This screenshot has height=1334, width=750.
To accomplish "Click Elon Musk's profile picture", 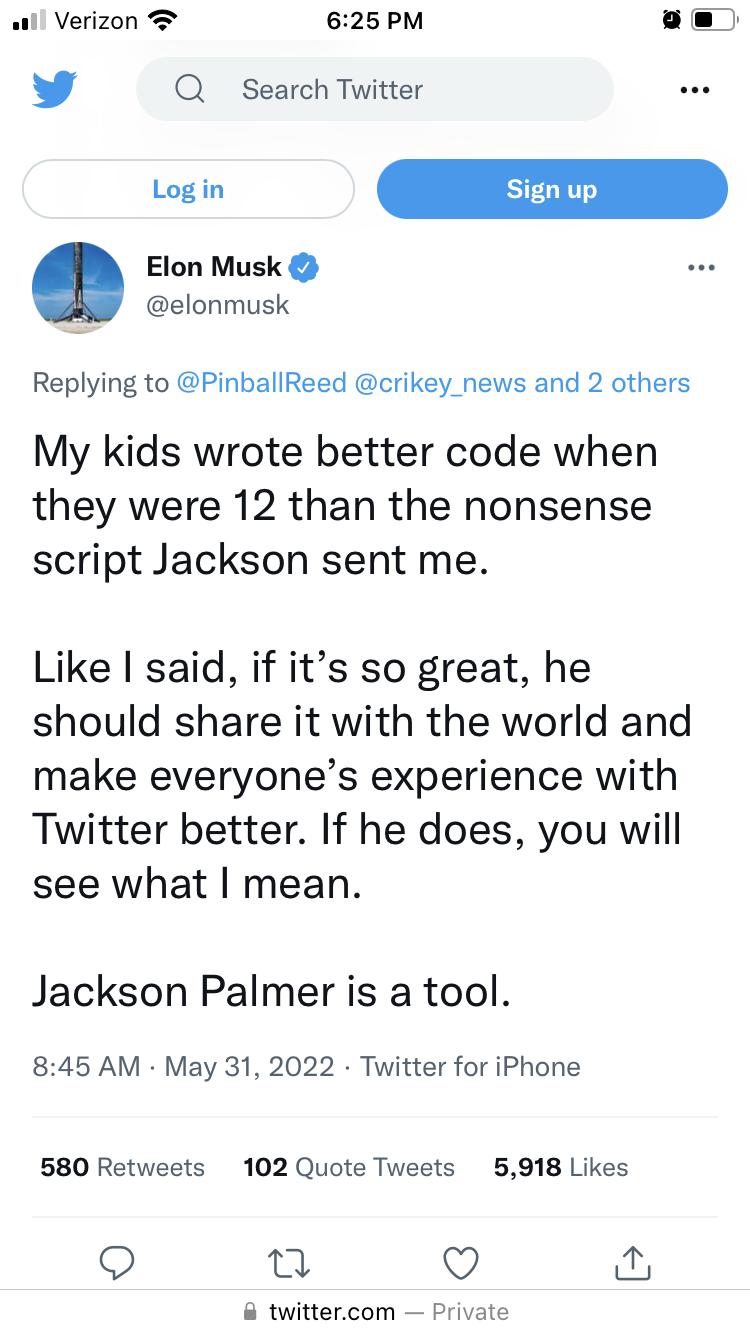I will pyautogui.click(x=78, y=288).
